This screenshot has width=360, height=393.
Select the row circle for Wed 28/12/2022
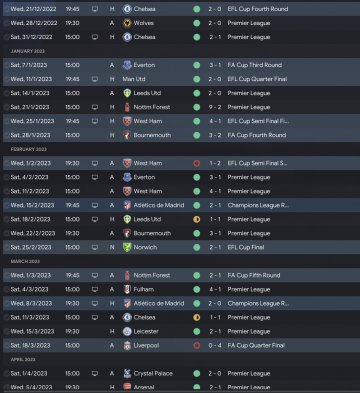tap(7, 23)
